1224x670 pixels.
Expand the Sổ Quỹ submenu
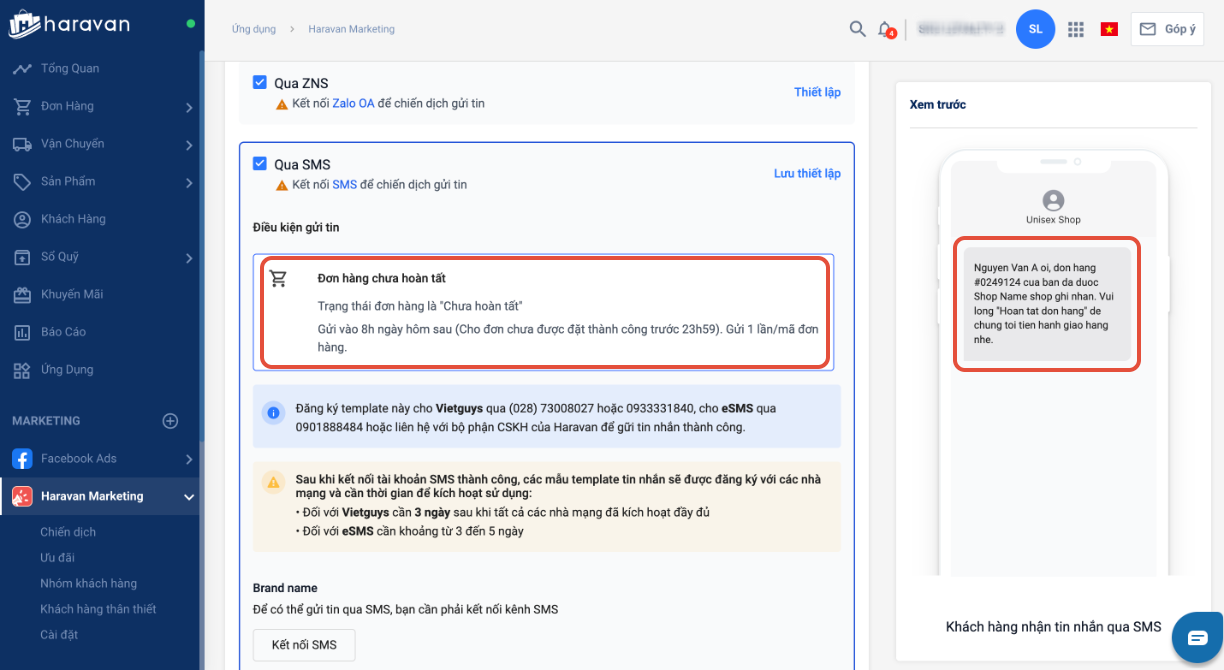[x=189, y=257]
